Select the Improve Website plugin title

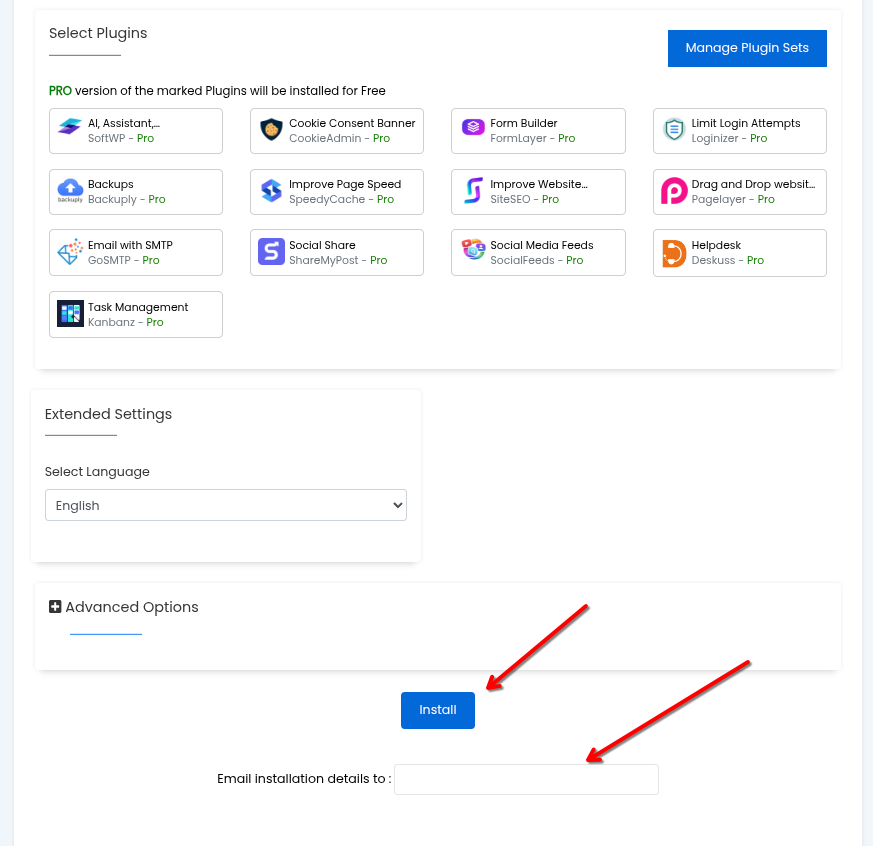pos(538,184)
